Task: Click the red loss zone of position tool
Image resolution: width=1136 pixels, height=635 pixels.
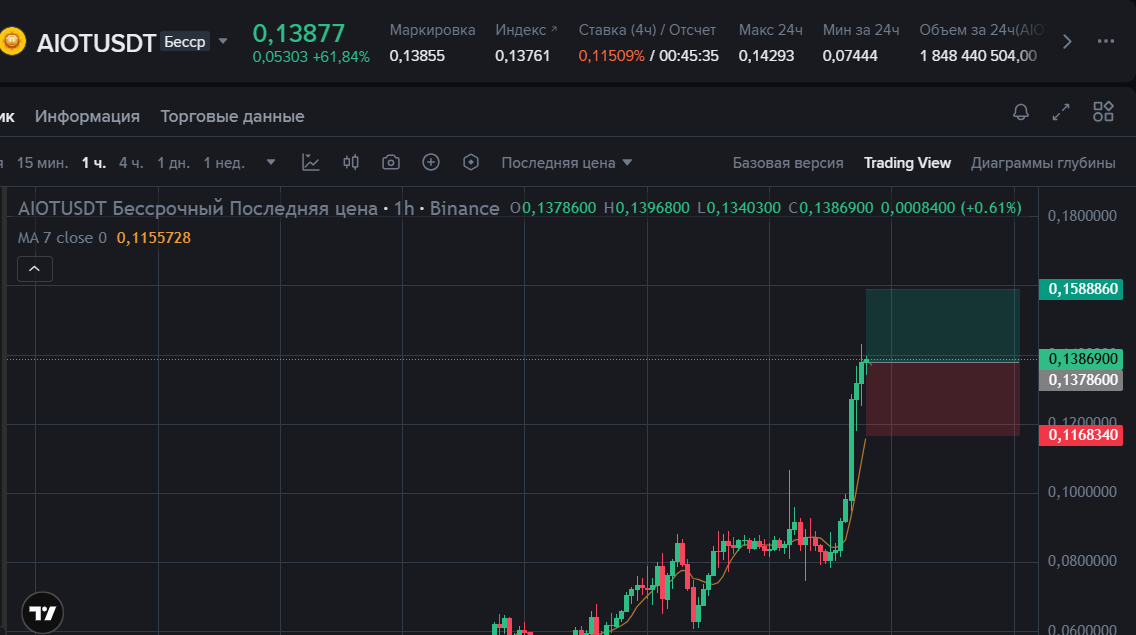Action: [943, 399]
